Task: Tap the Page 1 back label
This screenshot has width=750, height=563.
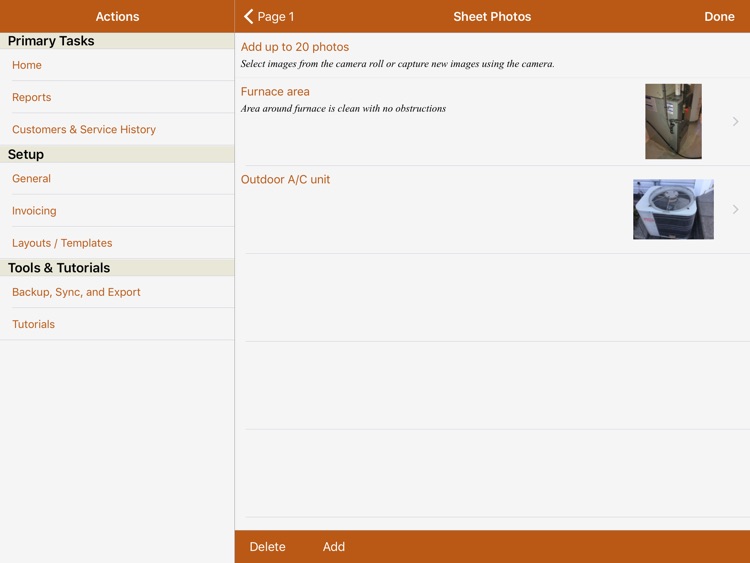Action: (x=276, y=17)
